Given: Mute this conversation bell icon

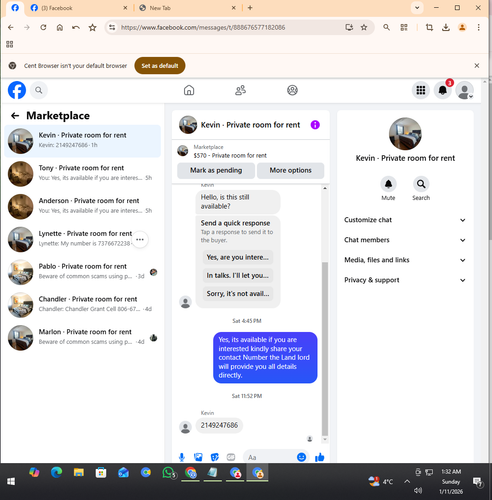Looking at the screenshot, I should (x=388, y=184).
